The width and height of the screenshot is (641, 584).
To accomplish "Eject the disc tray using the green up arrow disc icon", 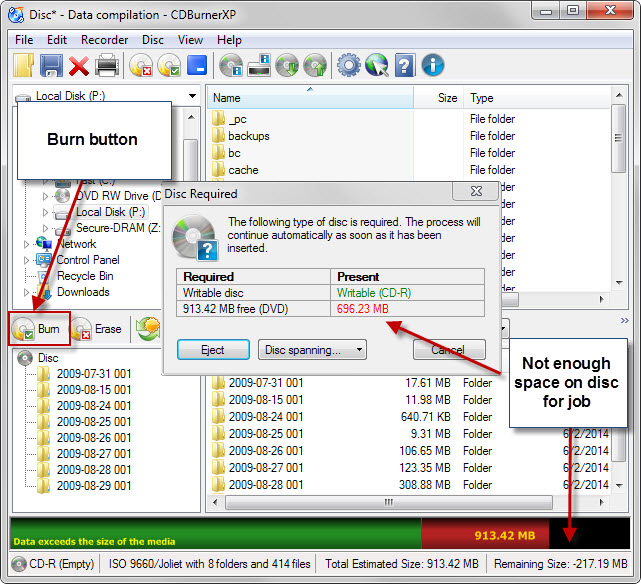I will (x=315, y=65).
